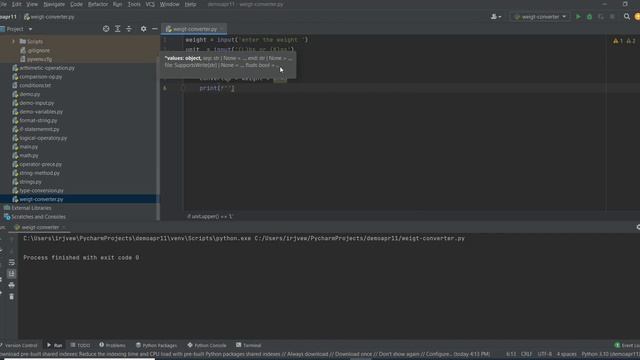
Task: Open Run tool window button
Action: (54, 345)
